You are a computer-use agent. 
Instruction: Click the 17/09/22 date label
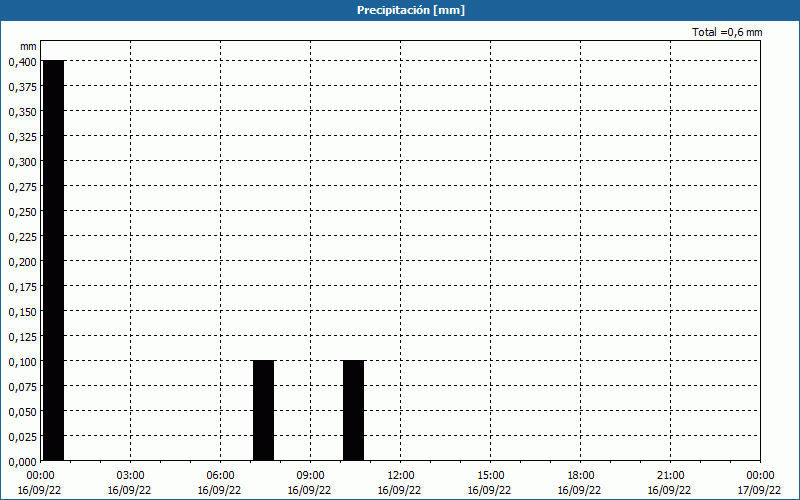coord(760,491)
